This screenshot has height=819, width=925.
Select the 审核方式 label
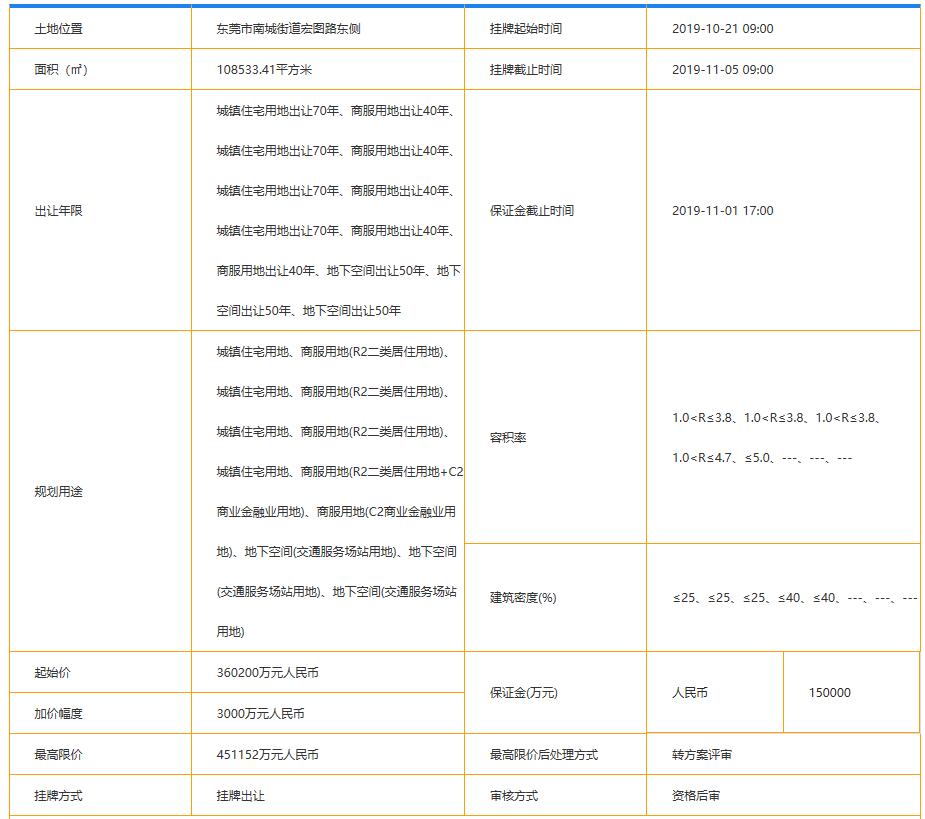tap(513, 795)
